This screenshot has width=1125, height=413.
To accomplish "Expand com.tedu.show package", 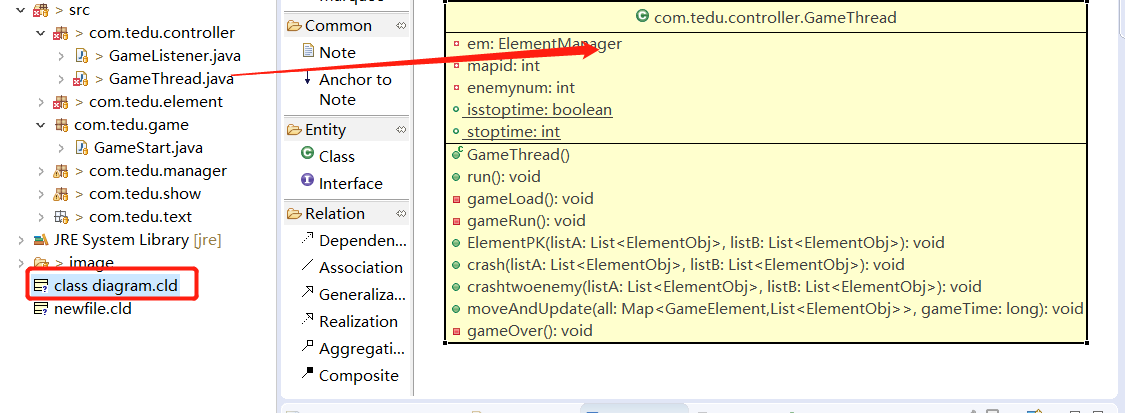I will click(x=41, y=194).
